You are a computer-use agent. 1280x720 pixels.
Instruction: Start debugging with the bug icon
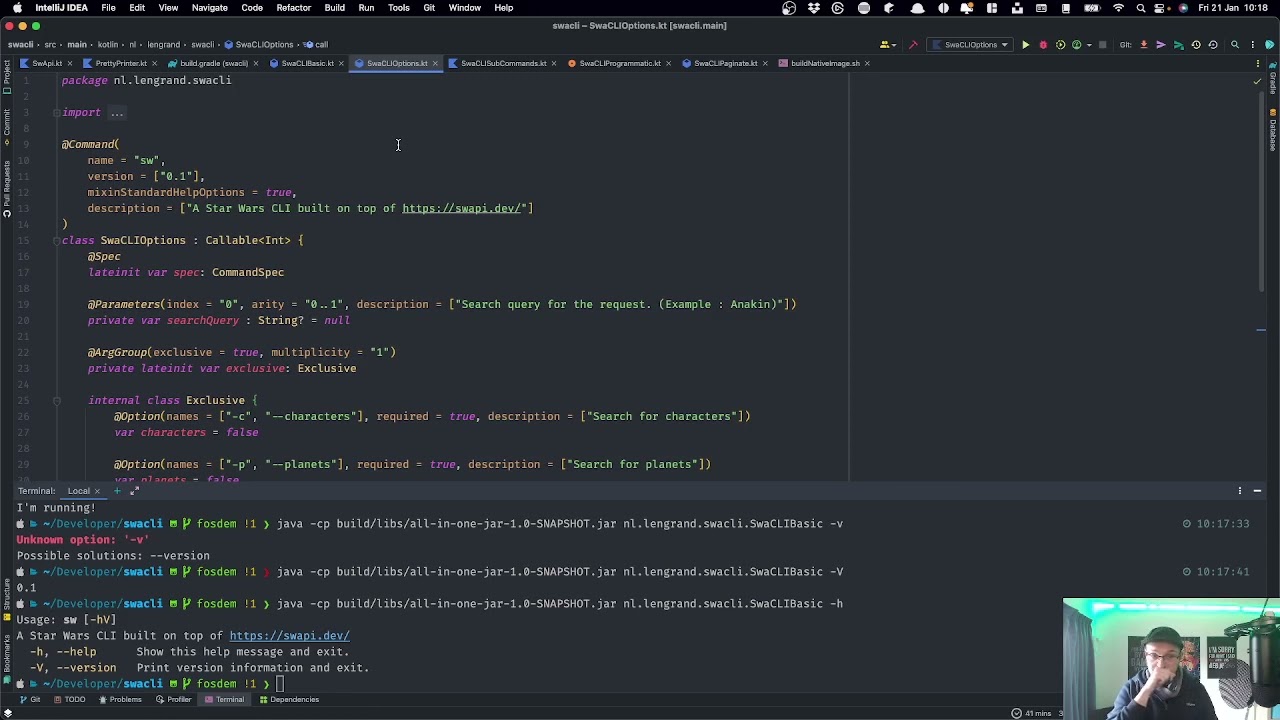coord(1043,45)
